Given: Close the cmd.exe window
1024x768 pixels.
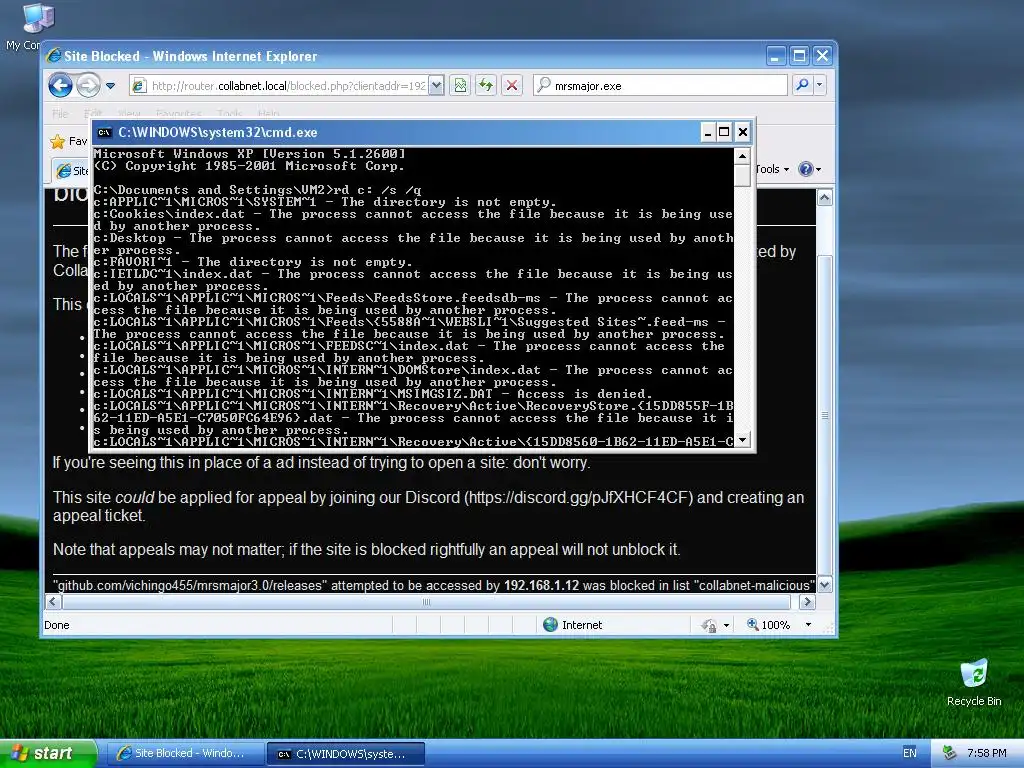Looking at the screenshot, I should click(743, 133).
